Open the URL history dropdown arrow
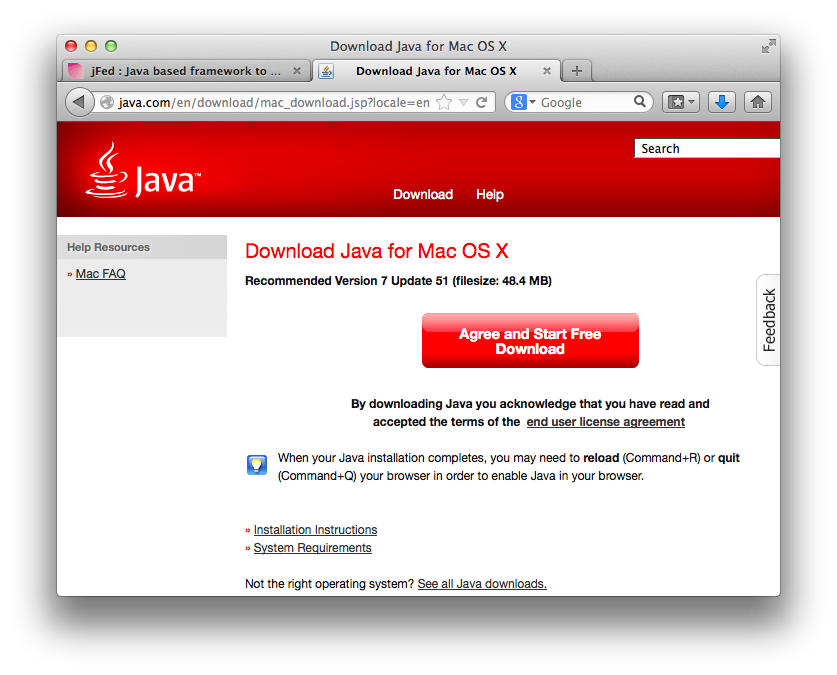The image size is (837, 675). tap(463, 102)
